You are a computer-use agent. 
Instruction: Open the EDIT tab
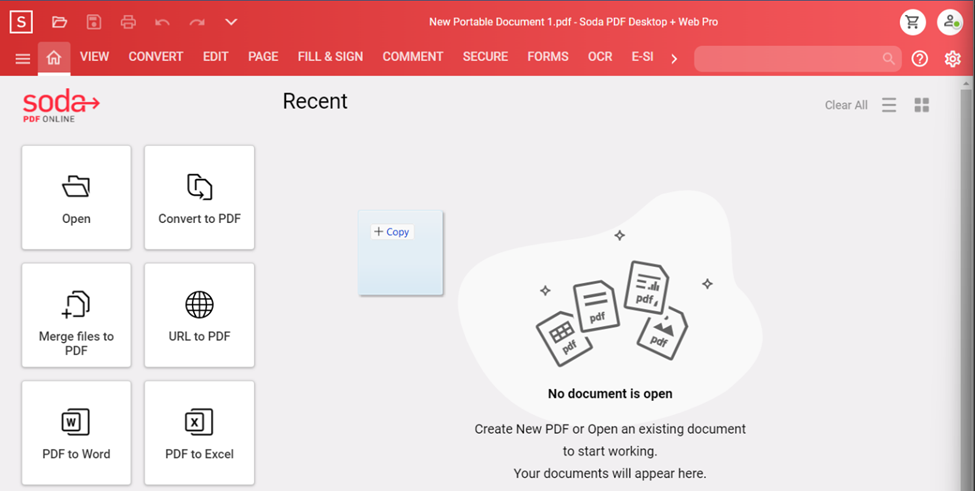[x=215, y=57]
